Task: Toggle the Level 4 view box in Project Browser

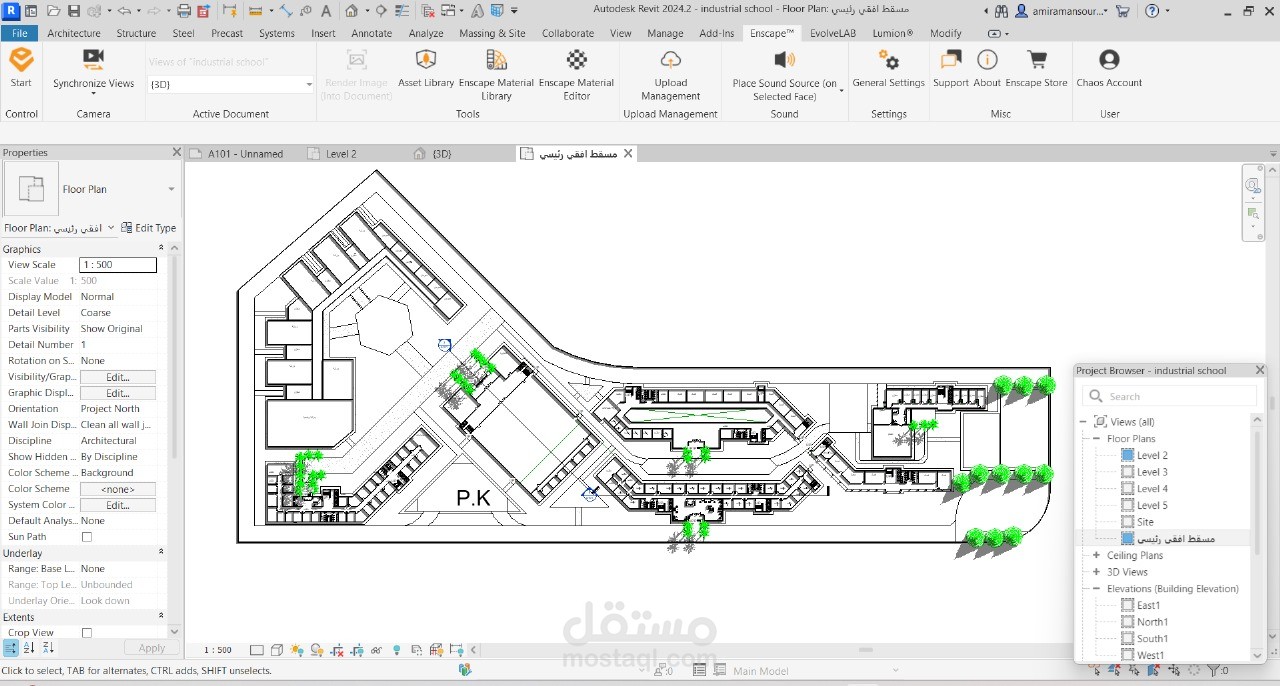Action: point(1128,489)
